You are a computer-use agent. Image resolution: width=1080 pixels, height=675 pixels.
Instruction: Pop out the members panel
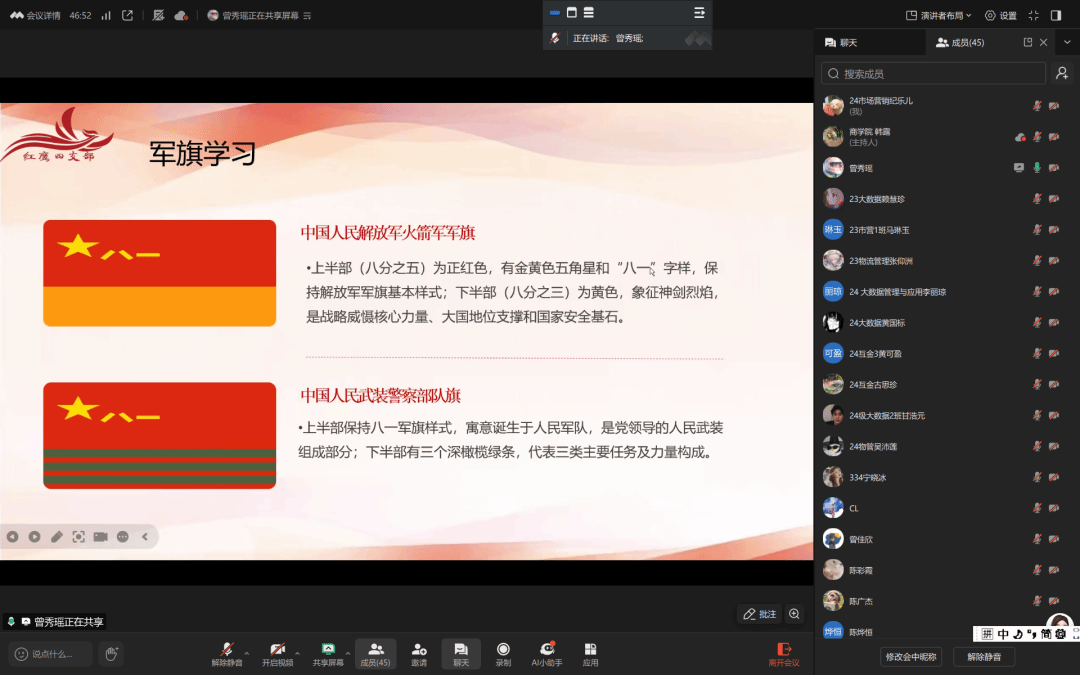pos(1027,43)
